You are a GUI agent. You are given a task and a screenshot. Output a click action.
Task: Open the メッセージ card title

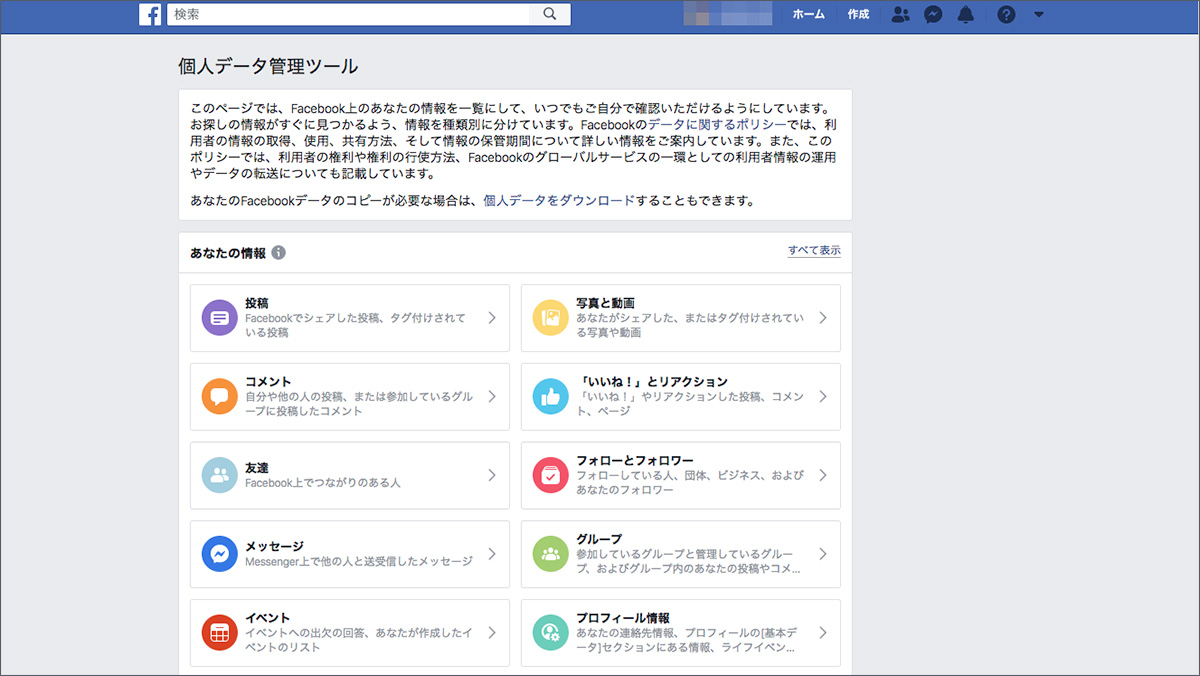click(x=274, y=547)
